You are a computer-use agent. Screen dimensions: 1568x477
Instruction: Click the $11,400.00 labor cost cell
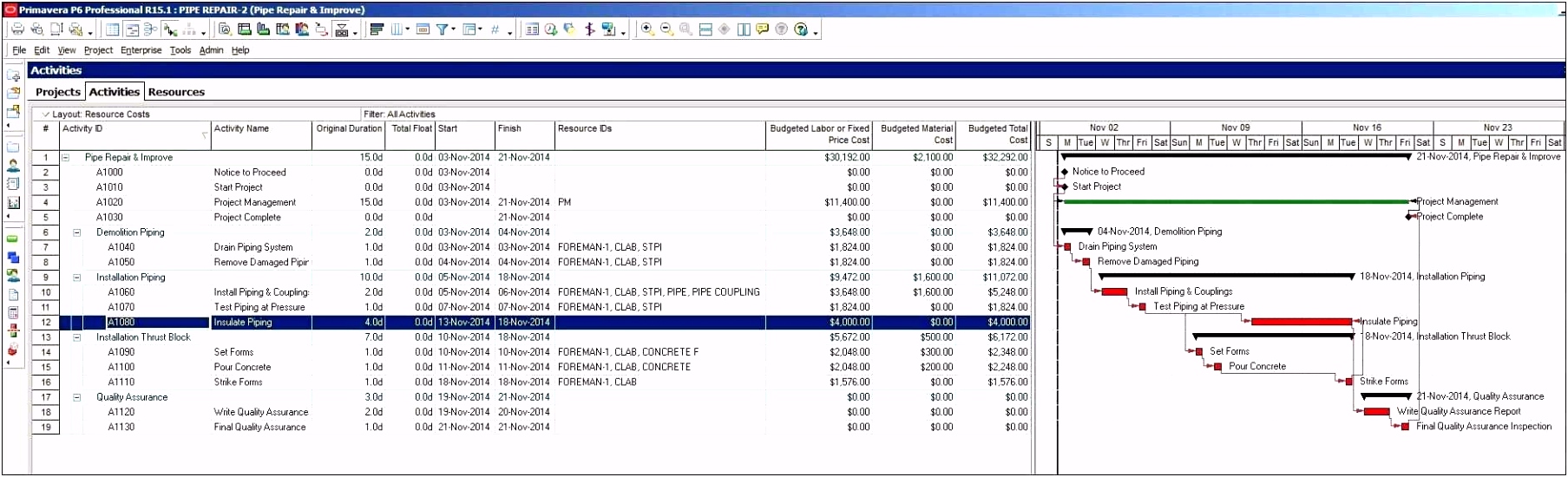[818, 203]
